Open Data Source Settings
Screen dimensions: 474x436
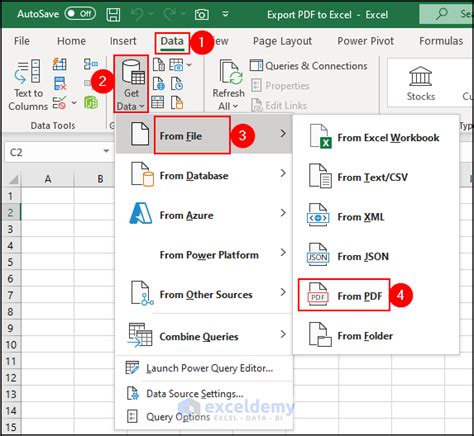(204, 394)
